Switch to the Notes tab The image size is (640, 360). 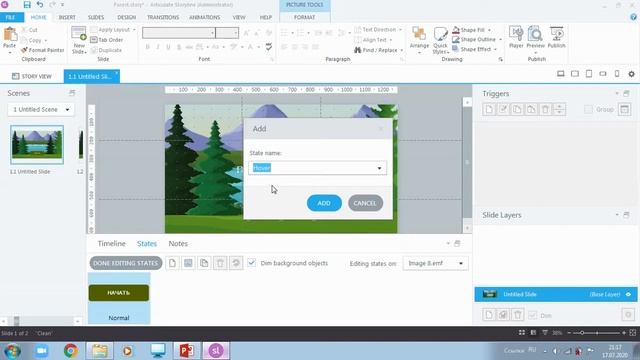pos(178,243)
